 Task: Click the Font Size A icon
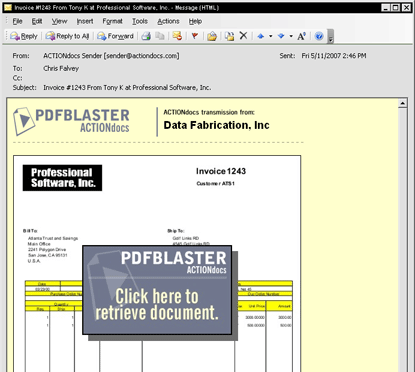coord(302,36)
